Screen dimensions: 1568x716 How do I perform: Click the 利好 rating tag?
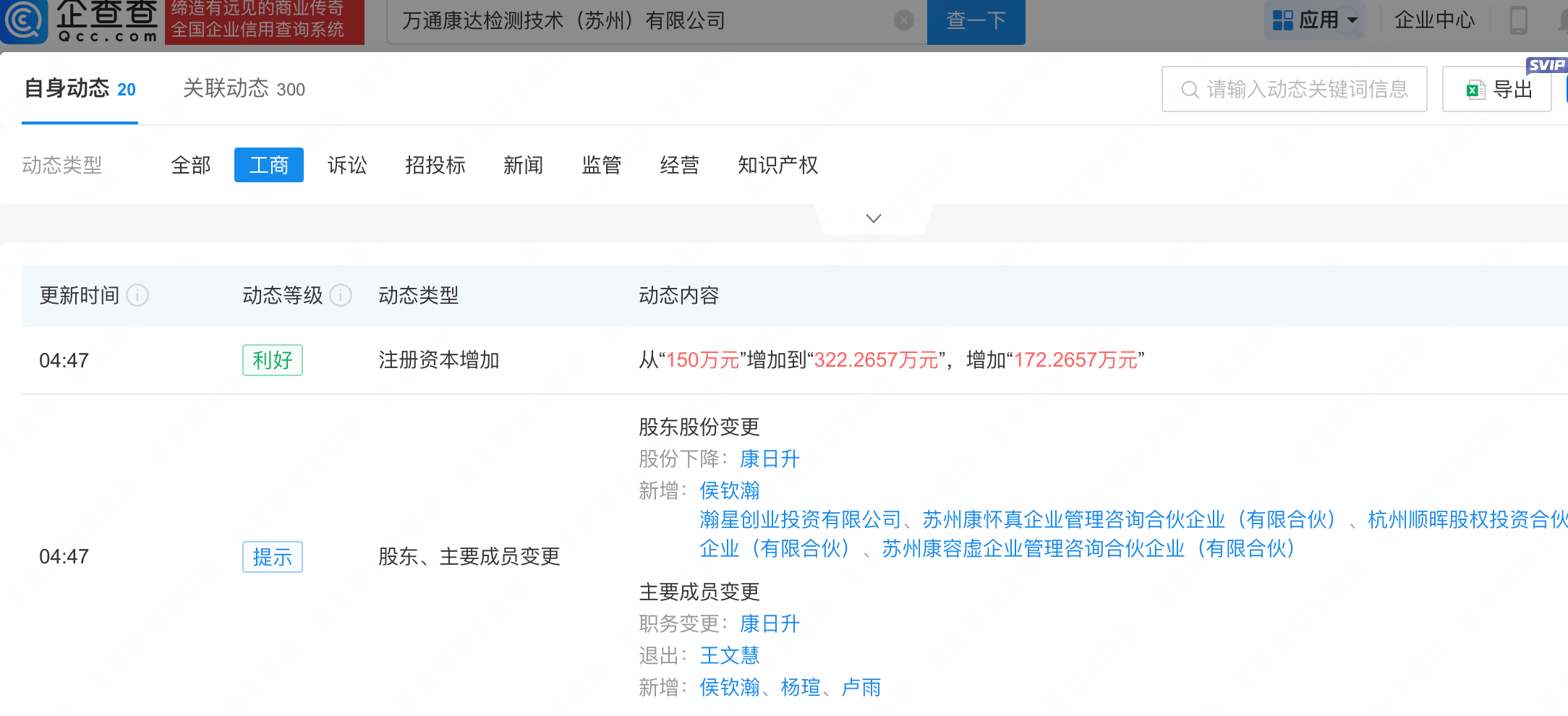click(x=273, y=359)
